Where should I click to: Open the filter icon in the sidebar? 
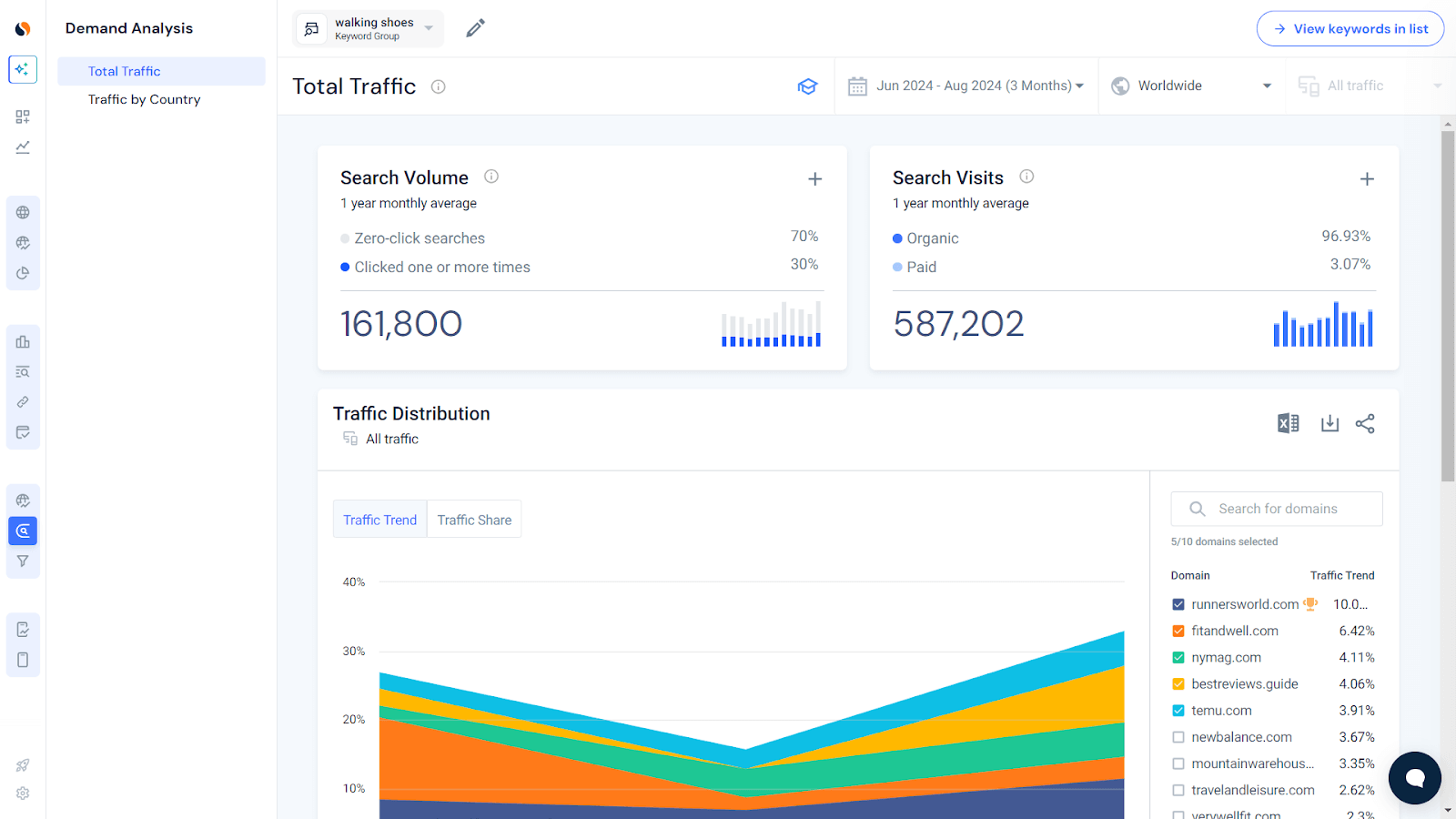(x=22, y=561)
